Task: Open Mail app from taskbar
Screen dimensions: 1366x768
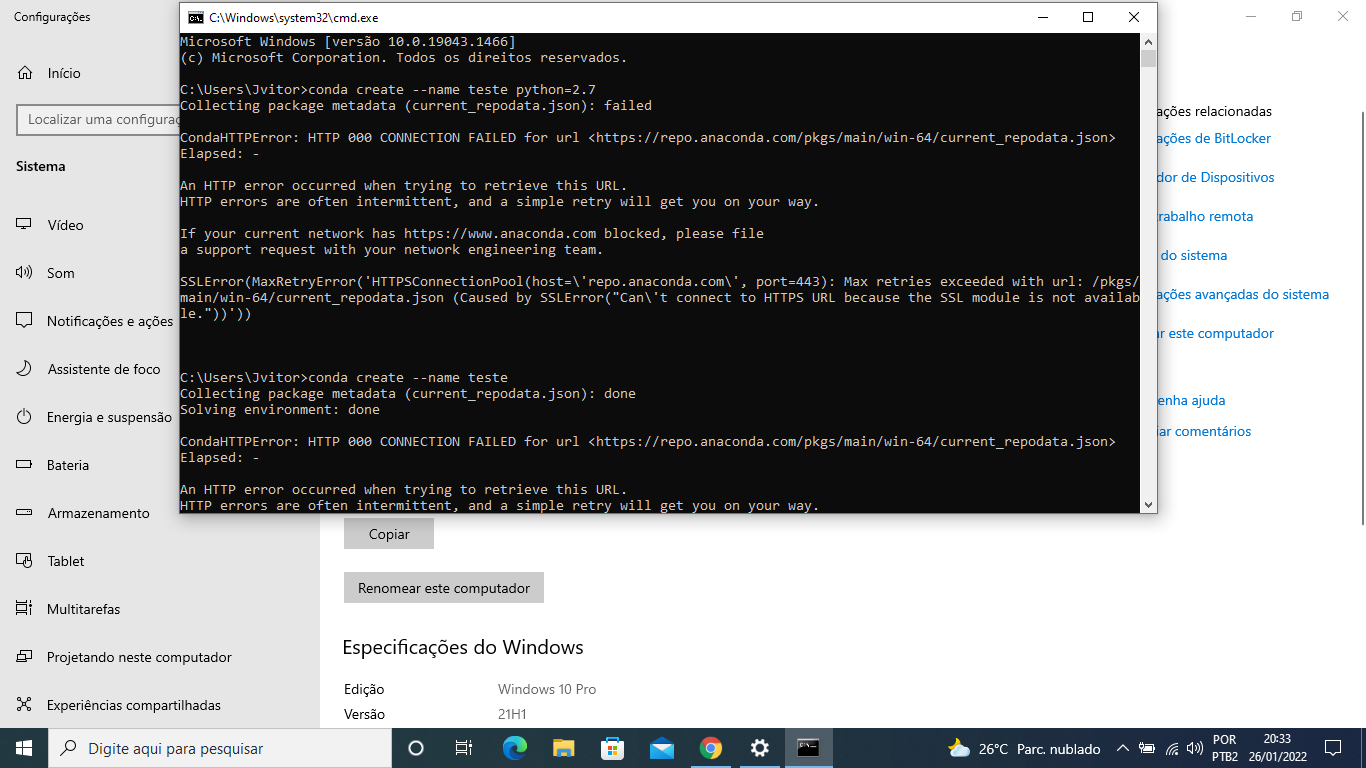Action: [661, 748]
